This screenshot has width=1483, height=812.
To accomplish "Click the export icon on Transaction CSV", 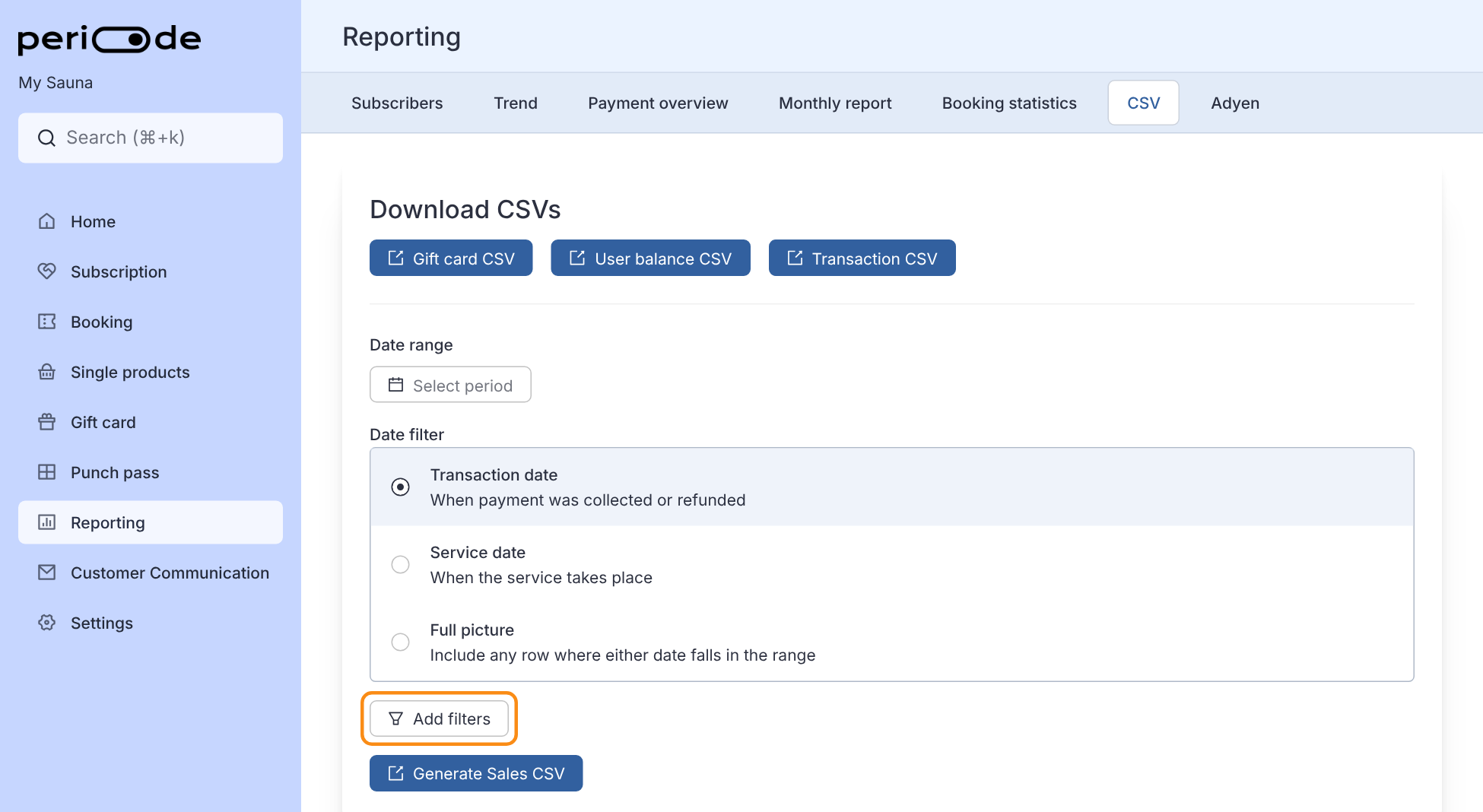I will pos(795,259).
